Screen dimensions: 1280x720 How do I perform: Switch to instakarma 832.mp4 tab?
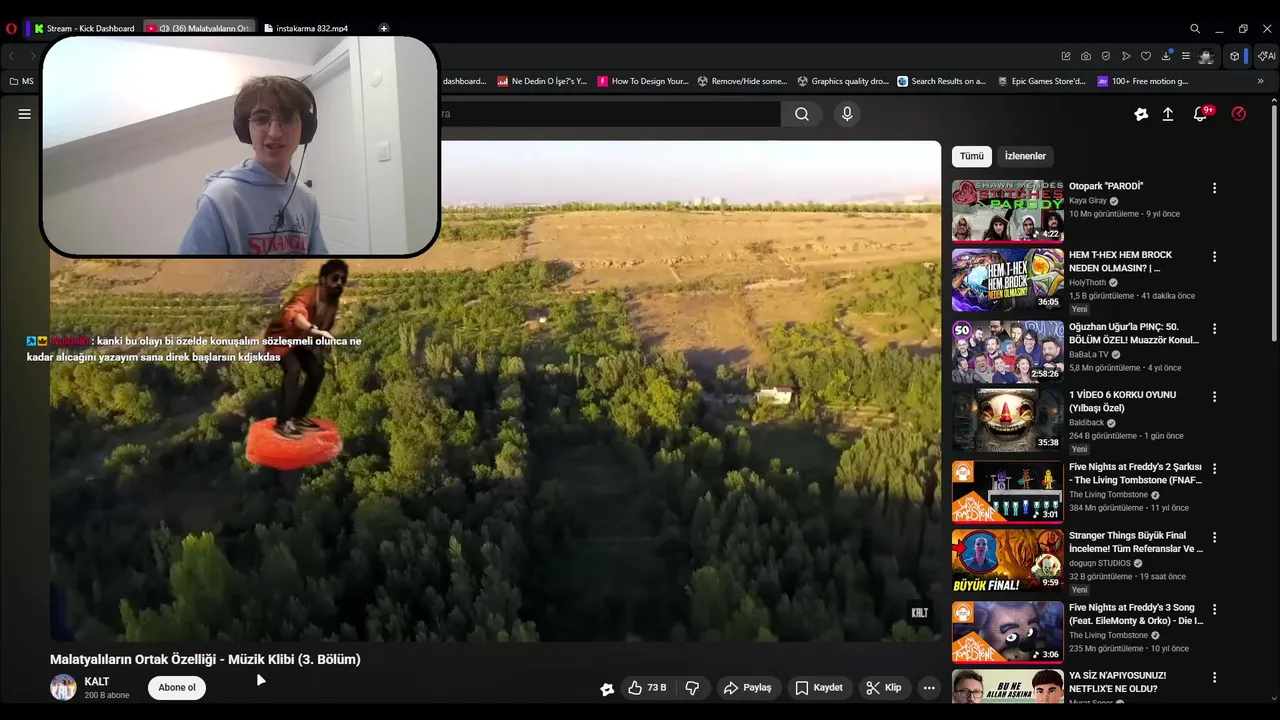(x=306, y=28)
